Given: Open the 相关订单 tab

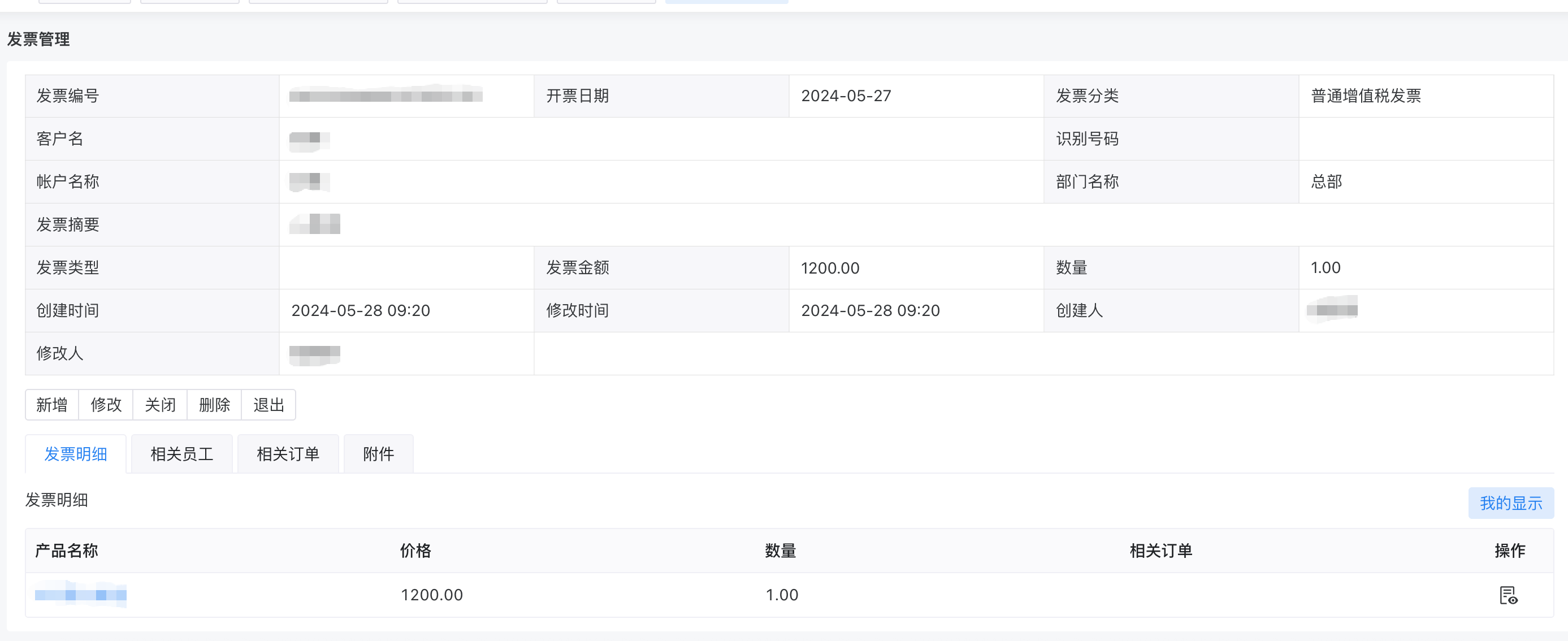Looking at the screenshot, I should click(x=288, y=454).
